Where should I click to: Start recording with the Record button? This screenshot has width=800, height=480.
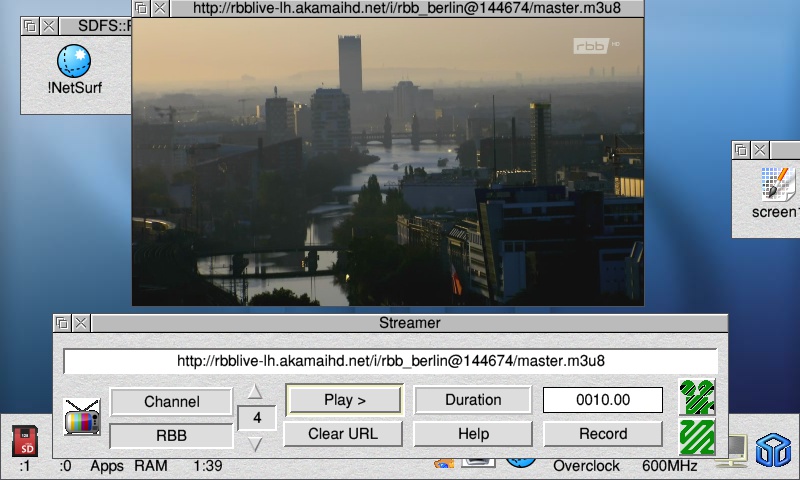(x=603, y=434)
